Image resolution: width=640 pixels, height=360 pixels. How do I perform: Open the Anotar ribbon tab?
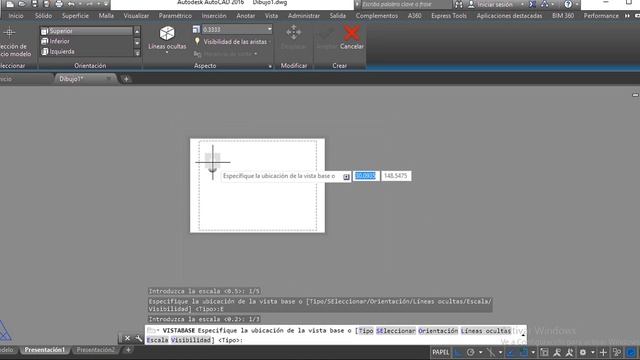(x=246, y=16)
